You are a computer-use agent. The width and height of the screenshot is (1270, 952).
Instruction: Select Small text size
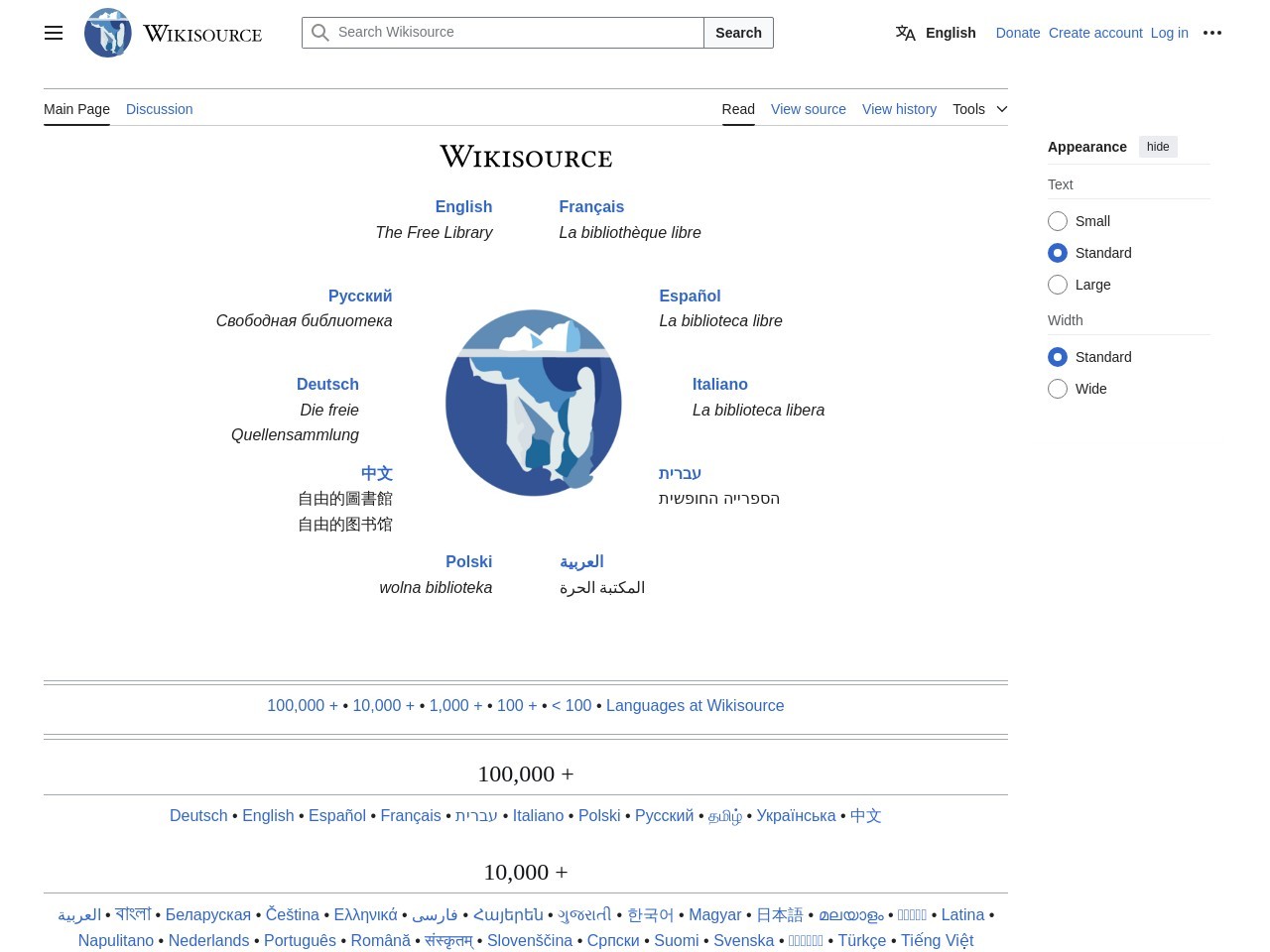pos(1058,221)
